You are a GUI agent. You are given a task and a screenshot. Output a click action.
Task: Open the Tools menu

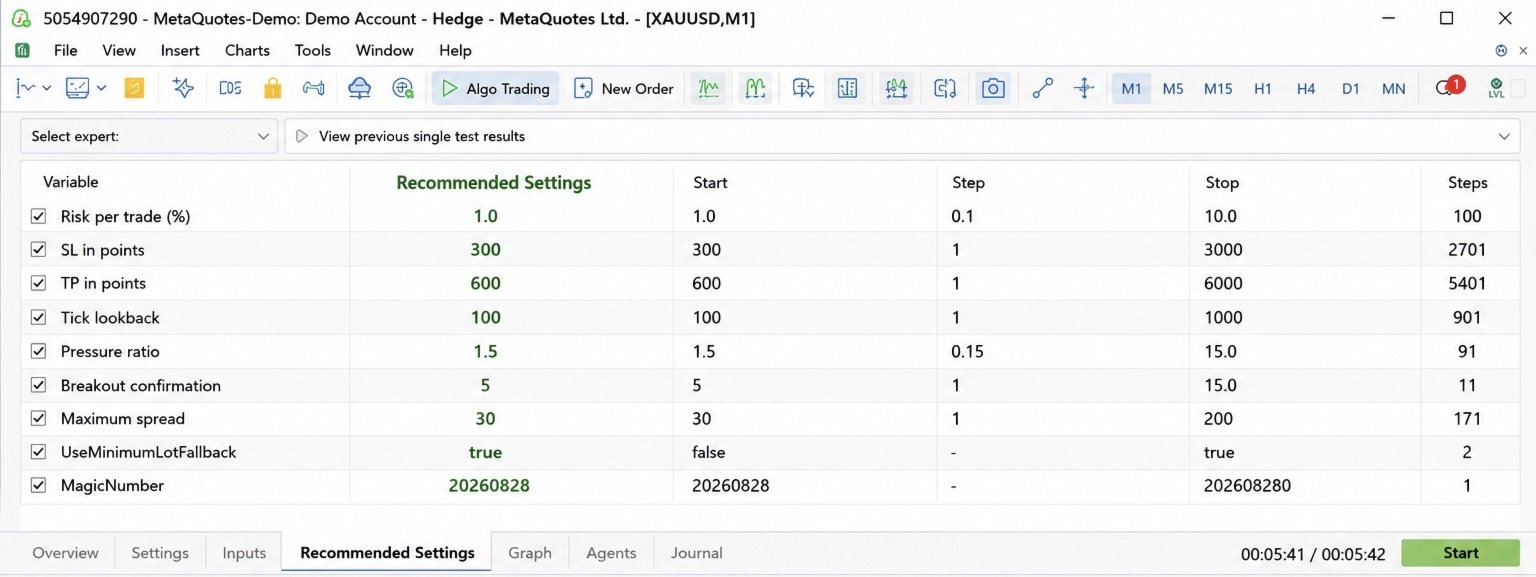coord(313,50)
